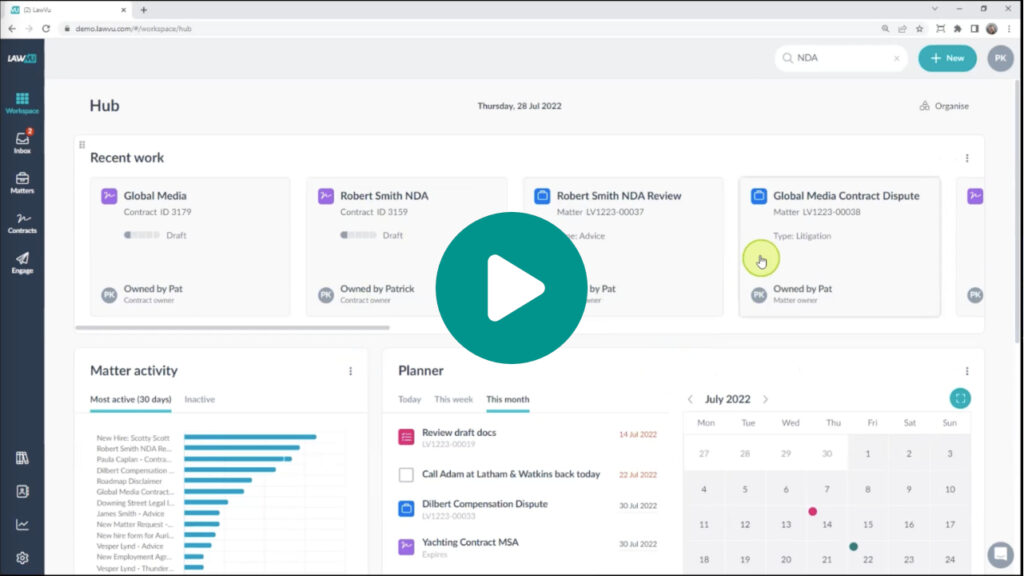Open the Engage paper-plane icon

click(22, 263)
